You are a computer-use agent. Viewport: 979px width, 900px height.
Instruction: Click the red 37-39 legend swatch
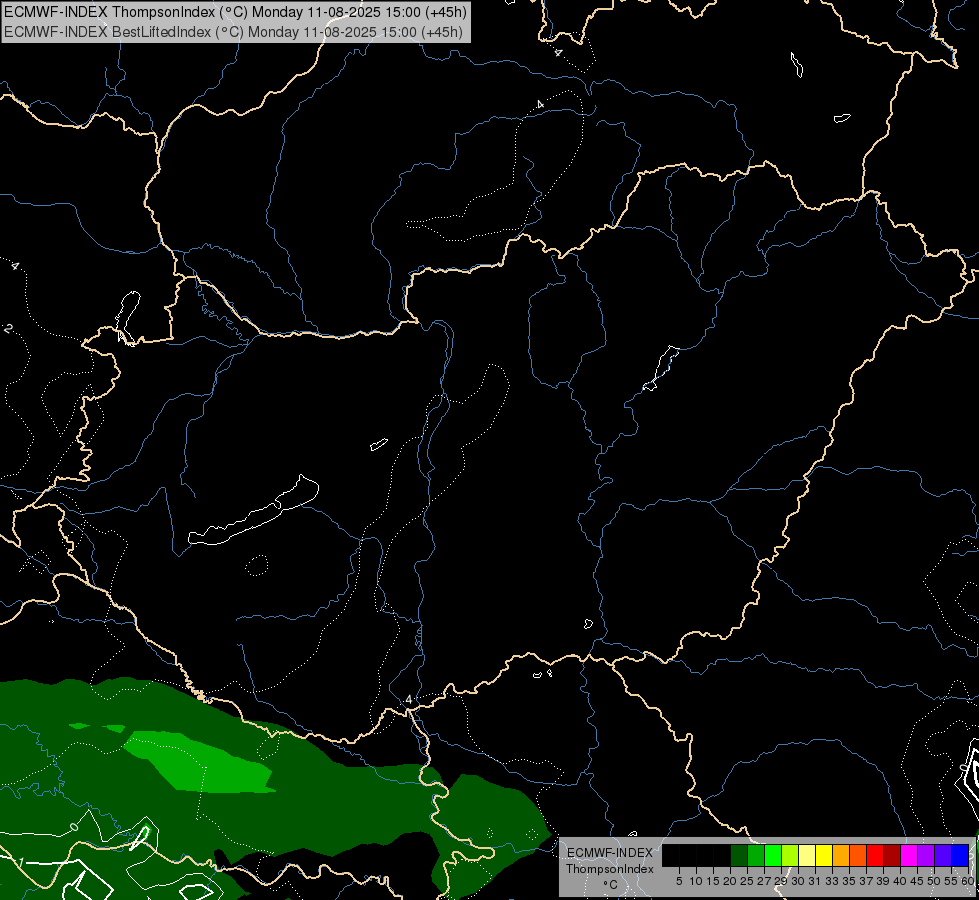click(875, 855)
